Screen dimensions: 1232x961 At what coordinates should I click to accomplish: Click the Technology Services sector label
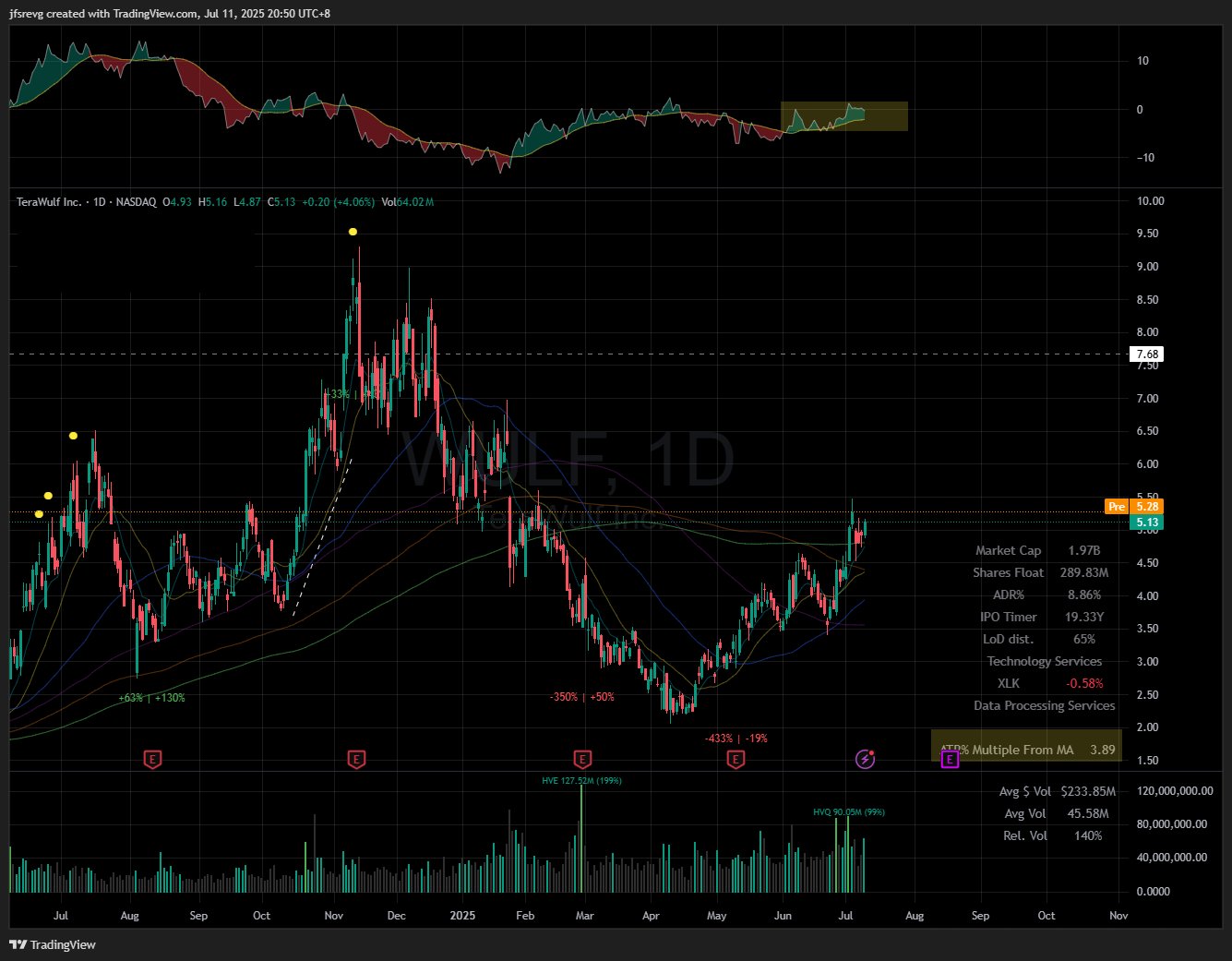coord(1045,661)
